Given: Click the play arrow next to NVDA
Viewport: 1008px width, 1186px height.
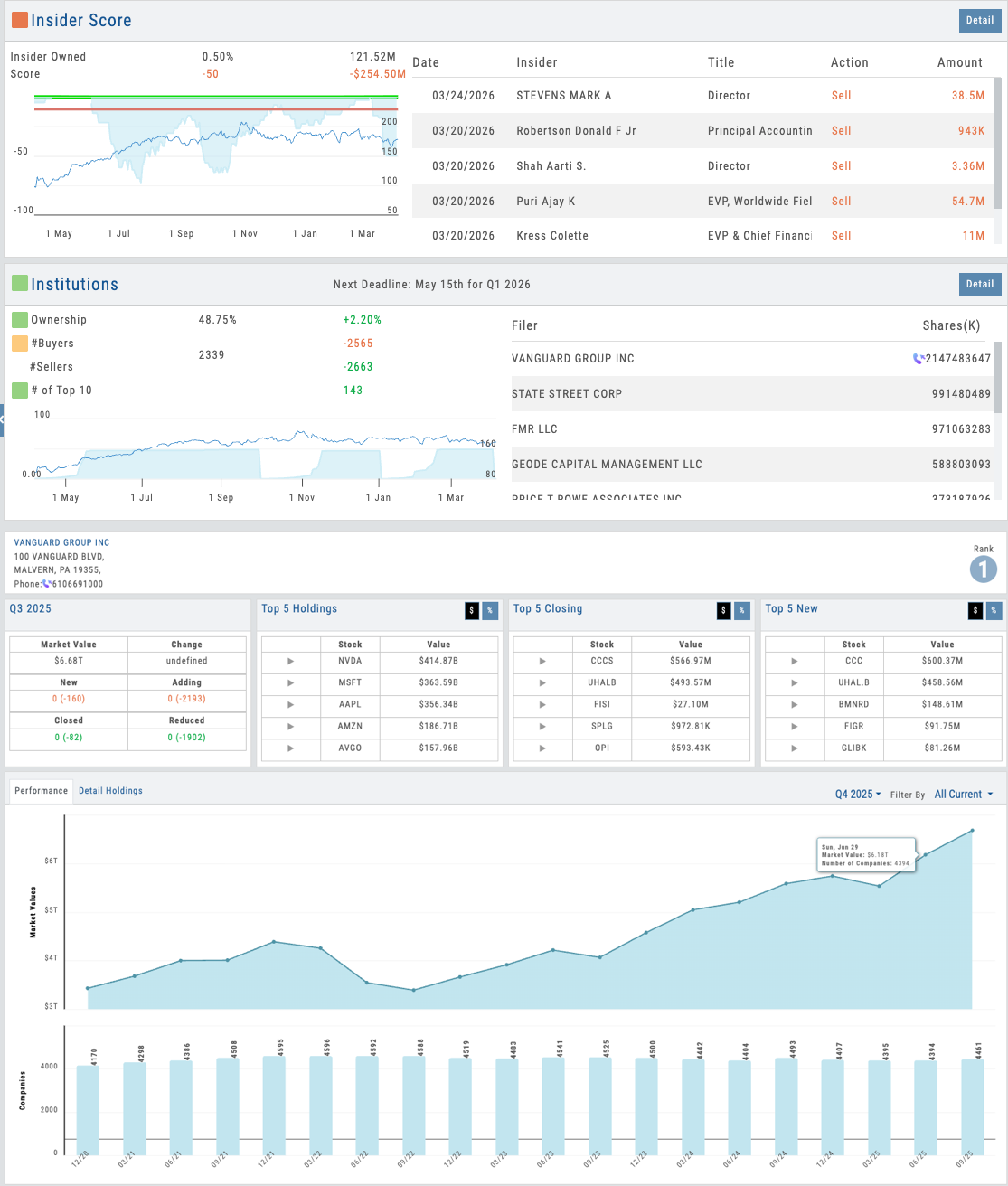Looking at the screenshot, I should [290, 661].
